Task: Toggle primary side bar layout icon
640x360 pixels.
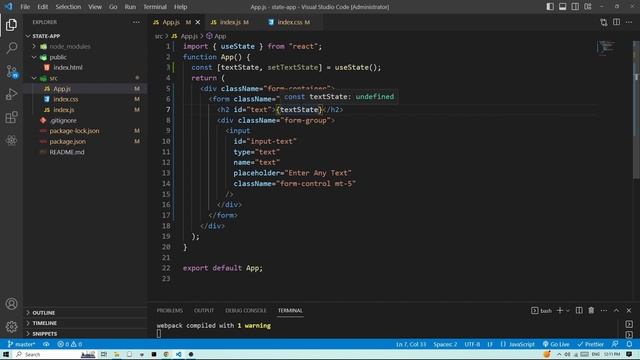Action: [550, 7]
